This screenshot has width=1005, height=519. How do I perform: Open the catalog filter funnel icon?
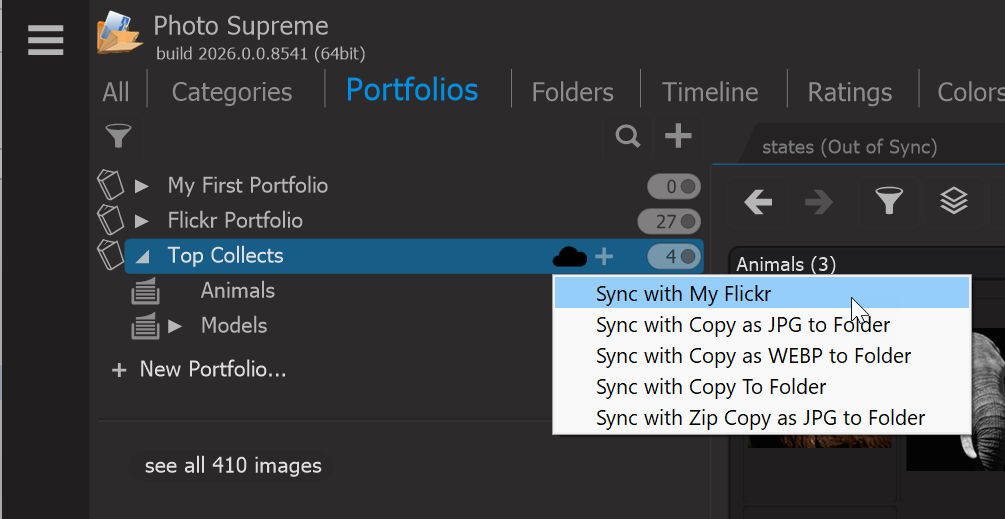(118, 136)
